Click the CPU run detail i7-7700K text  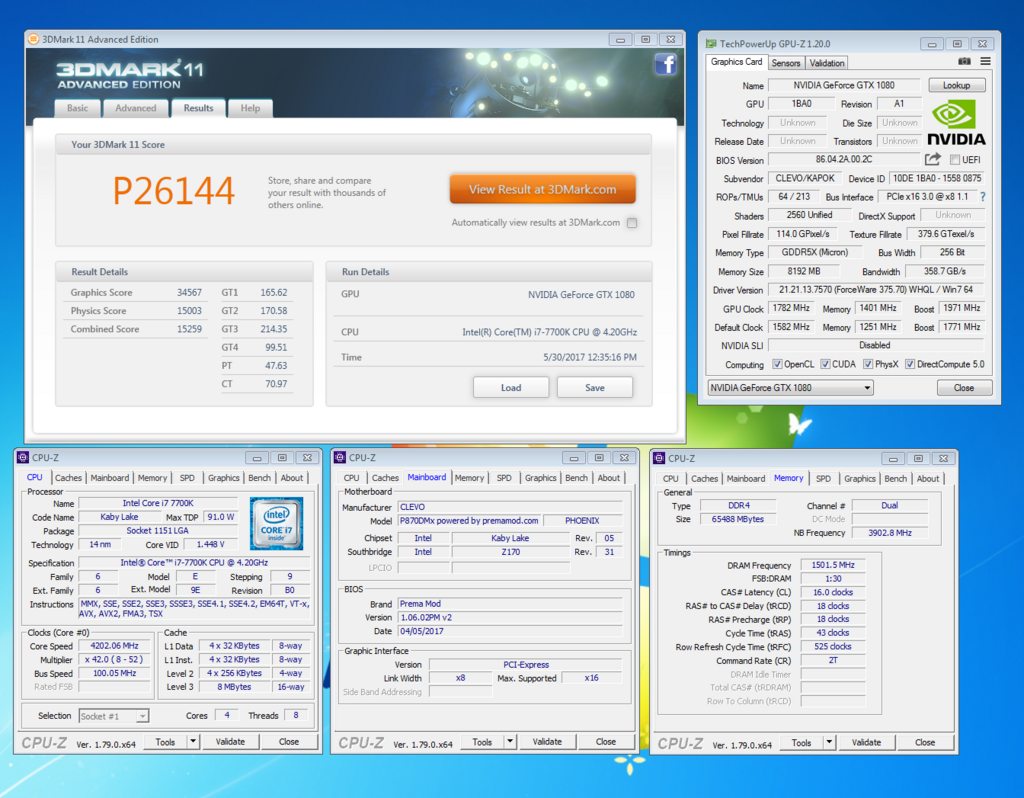(x=550, y=332)
